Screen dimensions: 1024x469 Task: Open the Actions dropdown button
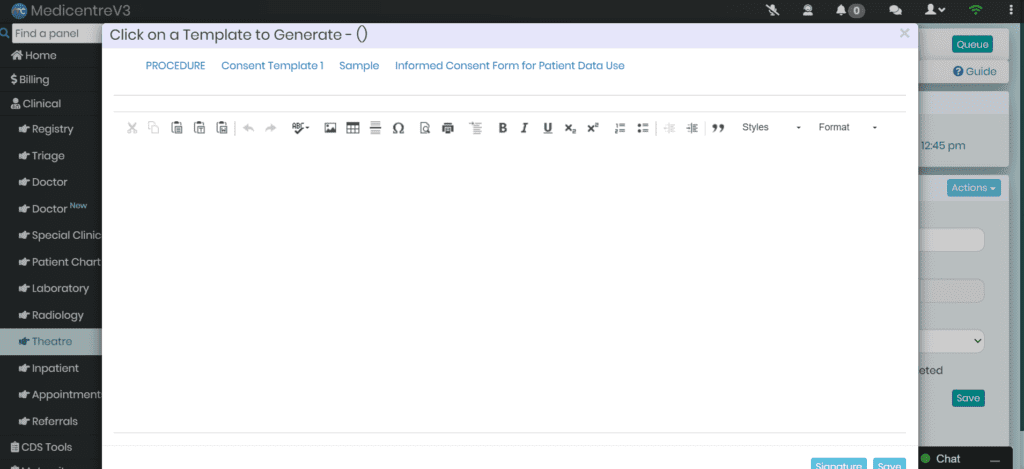[974, 187]
